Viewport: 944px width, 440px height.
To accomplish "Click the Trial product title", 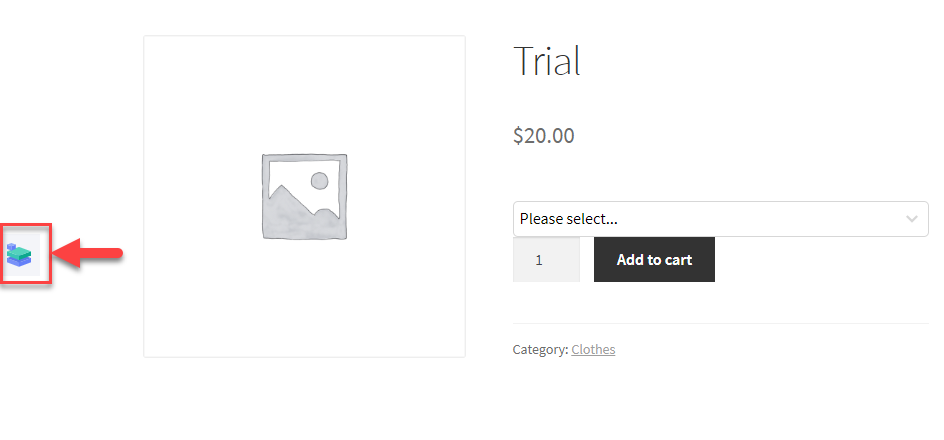I will pos(547,62).
